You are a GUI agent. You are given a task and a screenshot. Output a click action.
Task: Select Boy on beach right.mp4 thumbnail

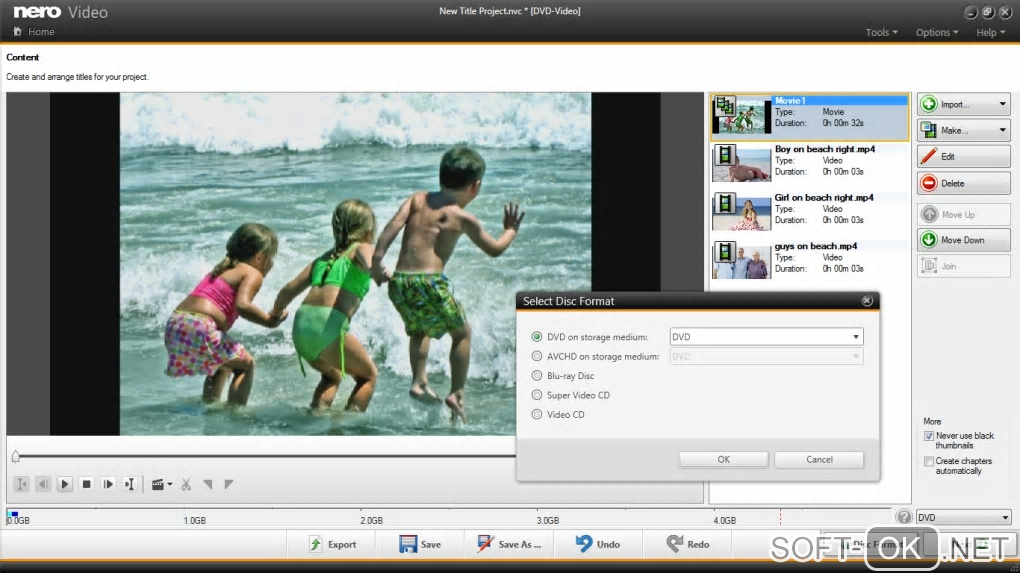[x=742, y=163]
